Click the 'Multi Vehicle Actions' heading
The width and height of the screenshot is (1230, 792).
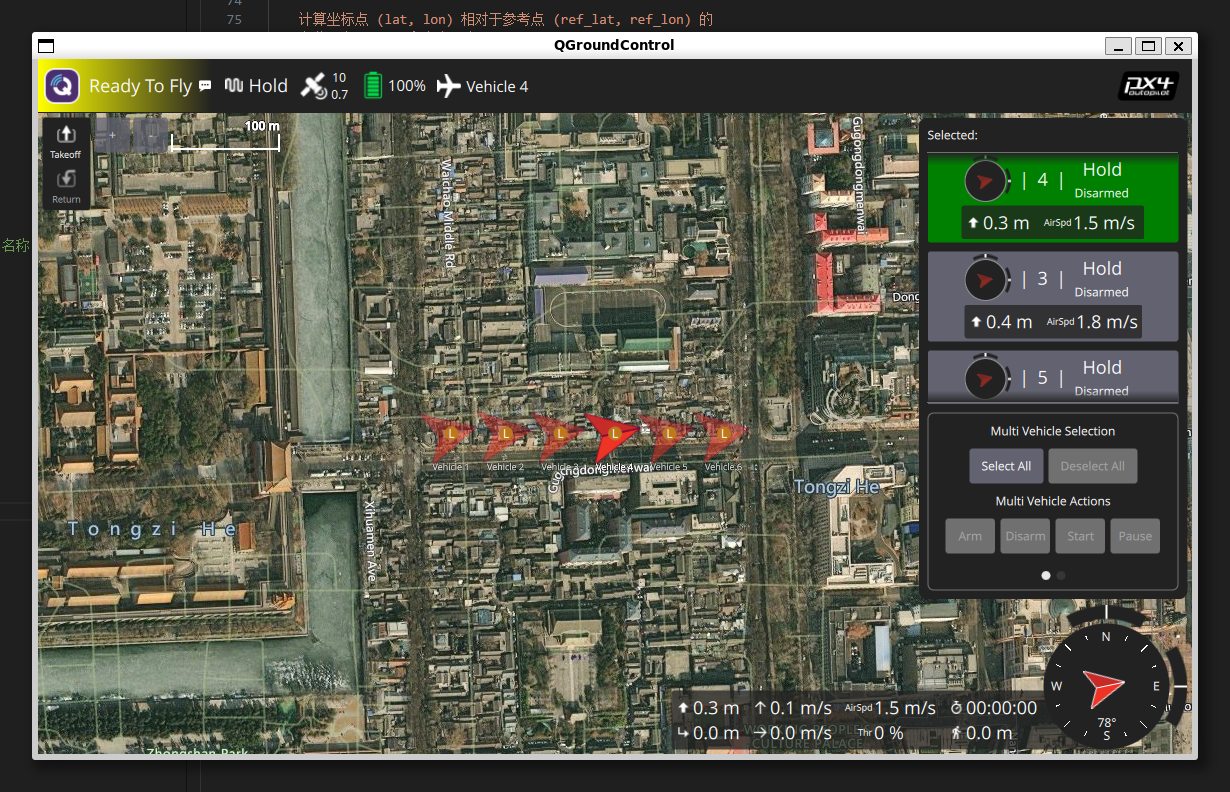(1053, 501)
